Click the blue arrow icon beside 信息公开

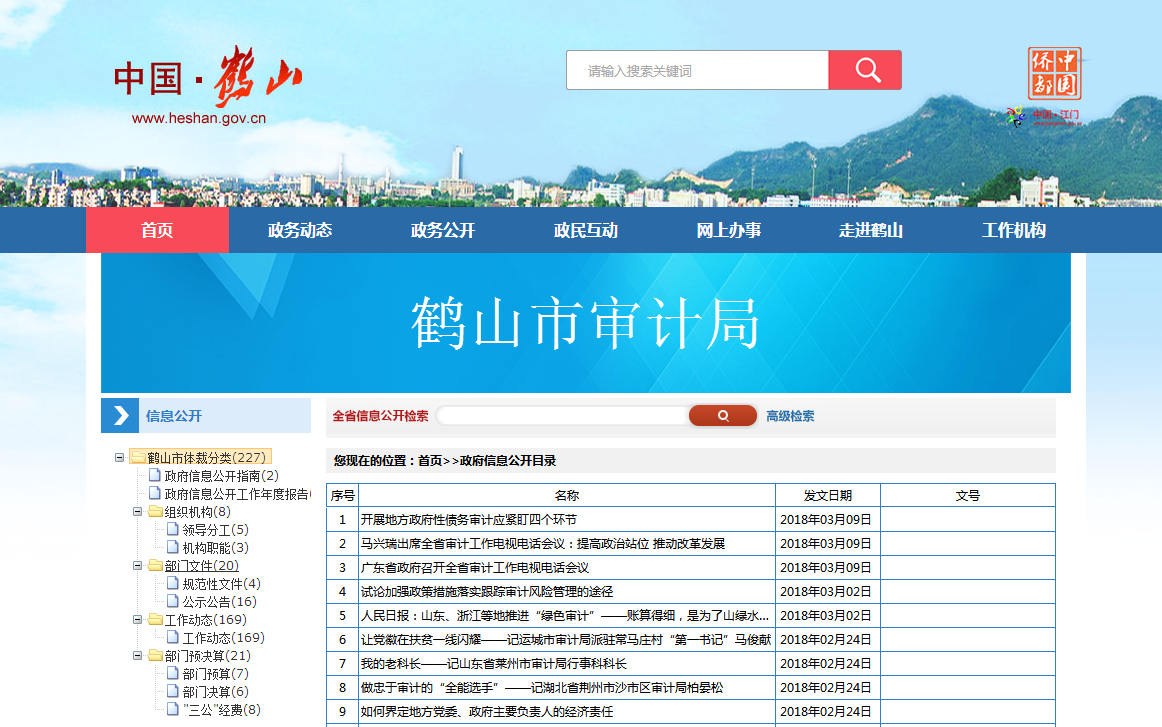click(x=121, y=416)
